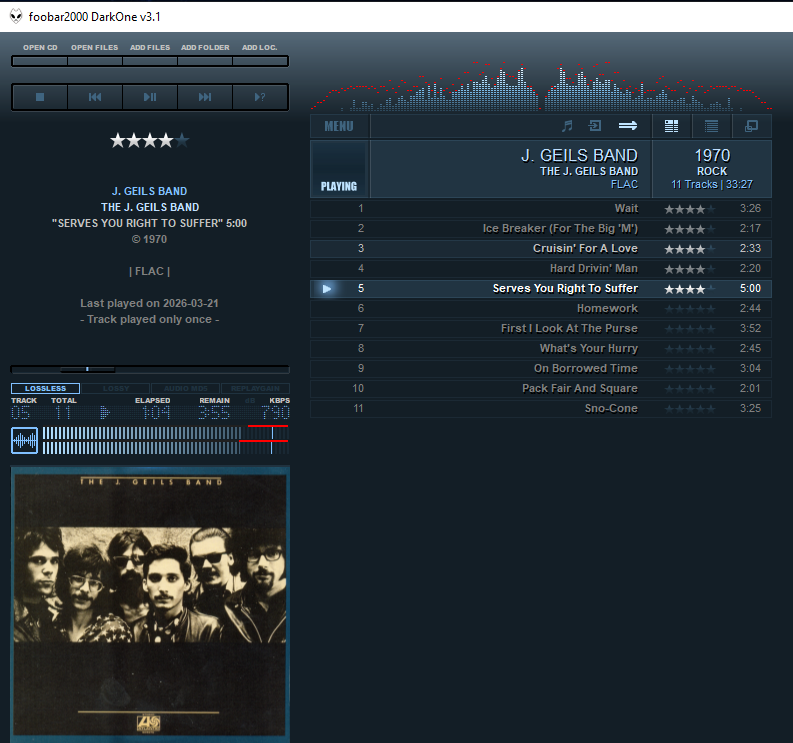Select track 1 'Wait'
Image resolution: width=793 pixels, height=743 pixels.
point(541,208)
